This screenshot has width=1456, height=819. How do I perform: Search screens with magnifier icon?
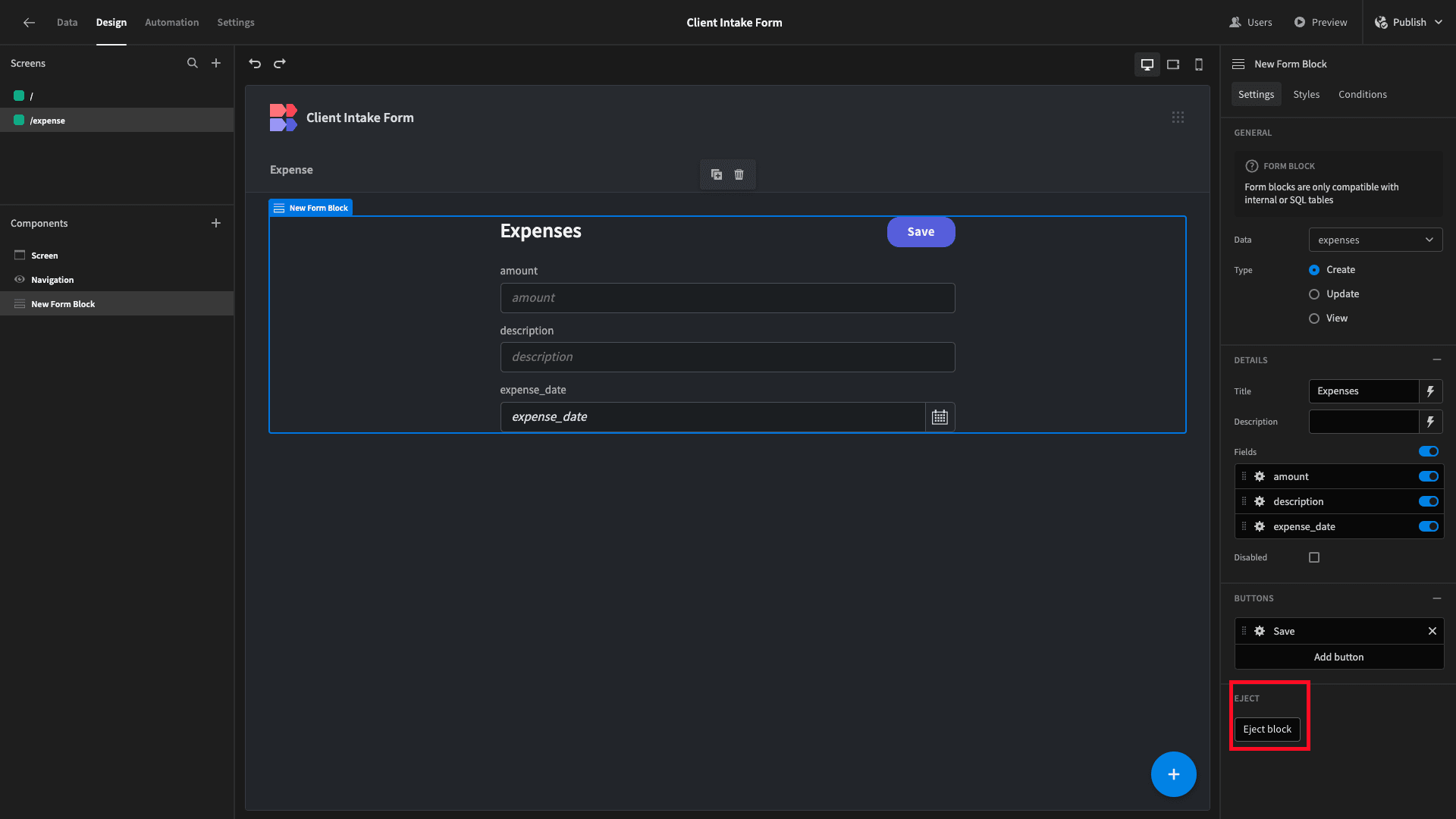193,64
